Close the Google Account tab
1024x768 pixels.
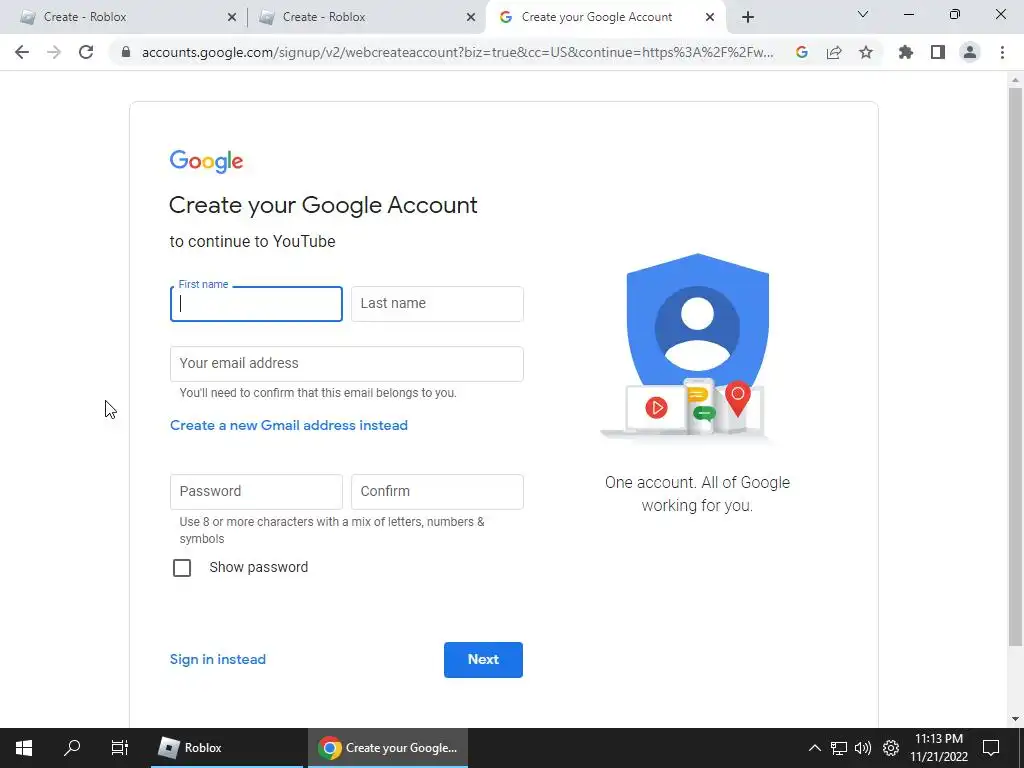point(710,18)
